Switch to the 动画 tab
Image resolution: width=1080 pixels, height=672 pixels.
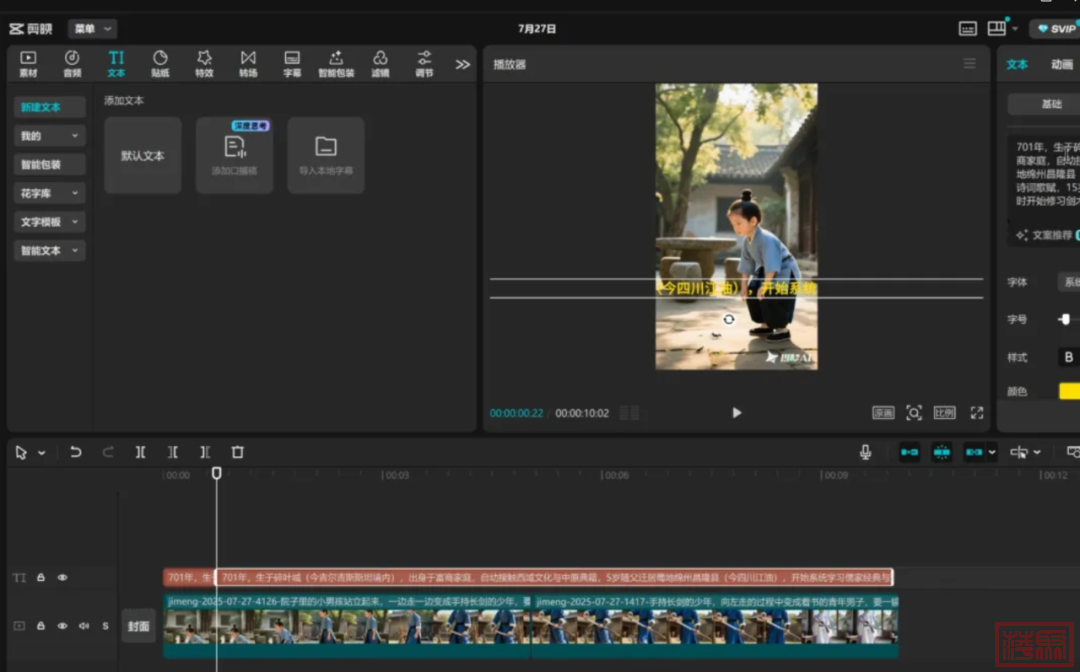click(1061, 64)
